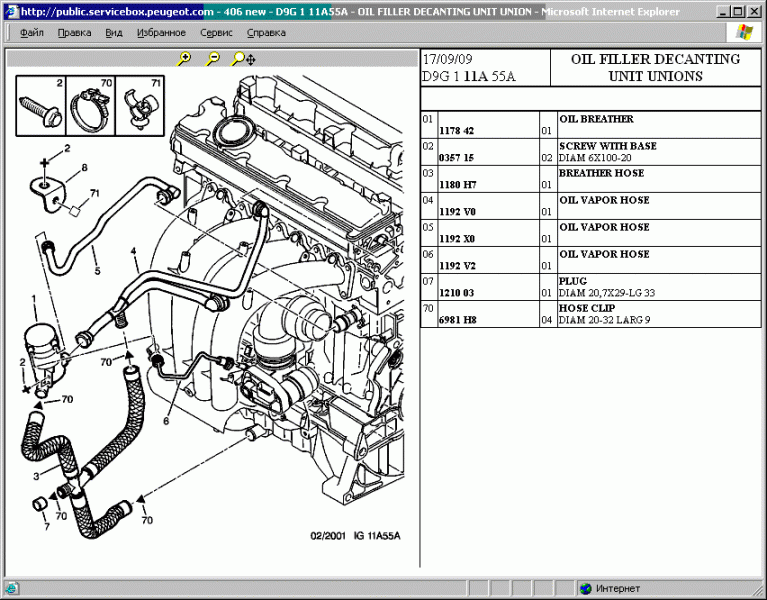Screen dimensions: 767x600
Task: Select the magnifier with move arrows tool
Action: point(240,59)
